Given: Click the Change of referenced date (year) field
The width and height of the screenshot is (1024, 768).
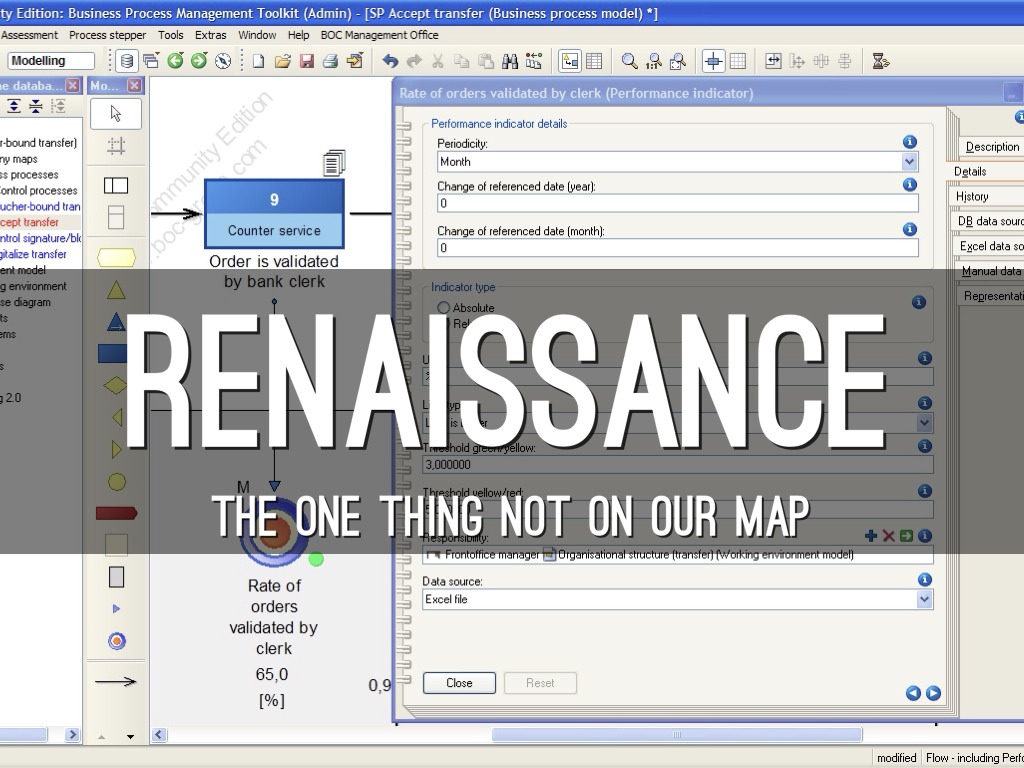Looking at the screenshot, I should [677, 203].
